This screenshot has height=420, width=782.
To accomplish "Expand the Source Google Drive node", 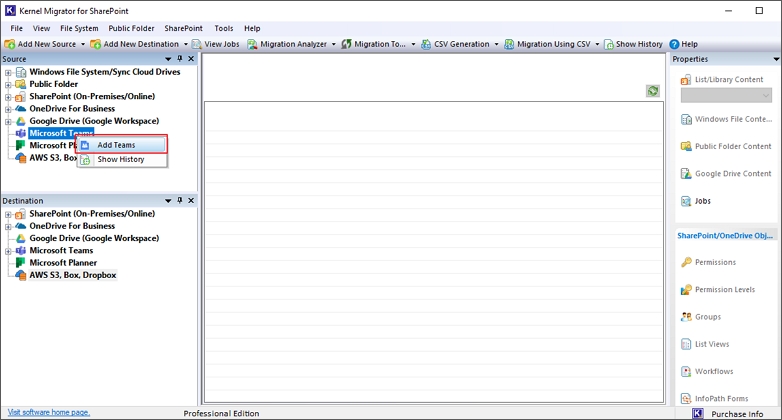I will coord(8,121).
